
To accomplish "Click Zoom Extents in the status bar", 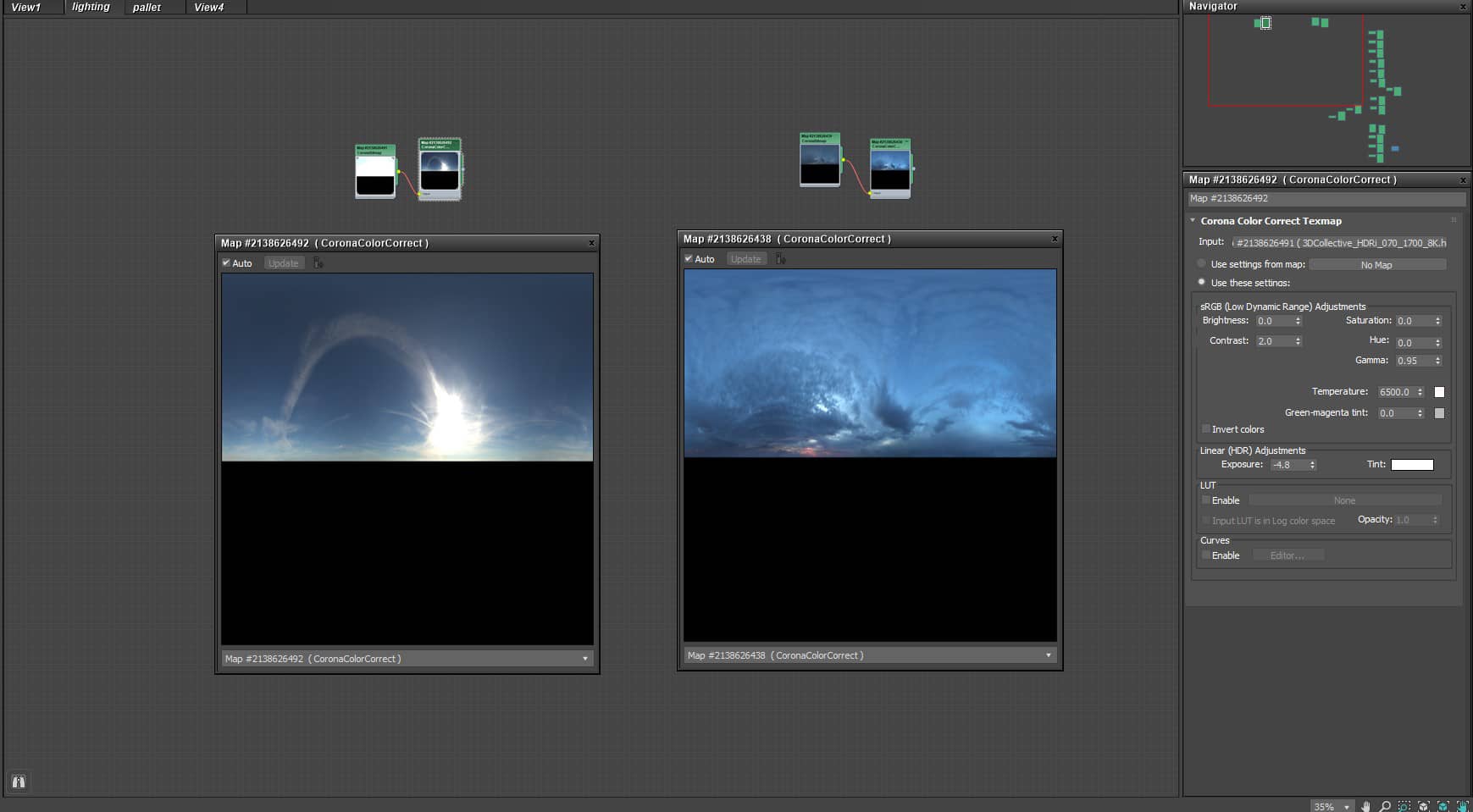I will pos(1424,806).
